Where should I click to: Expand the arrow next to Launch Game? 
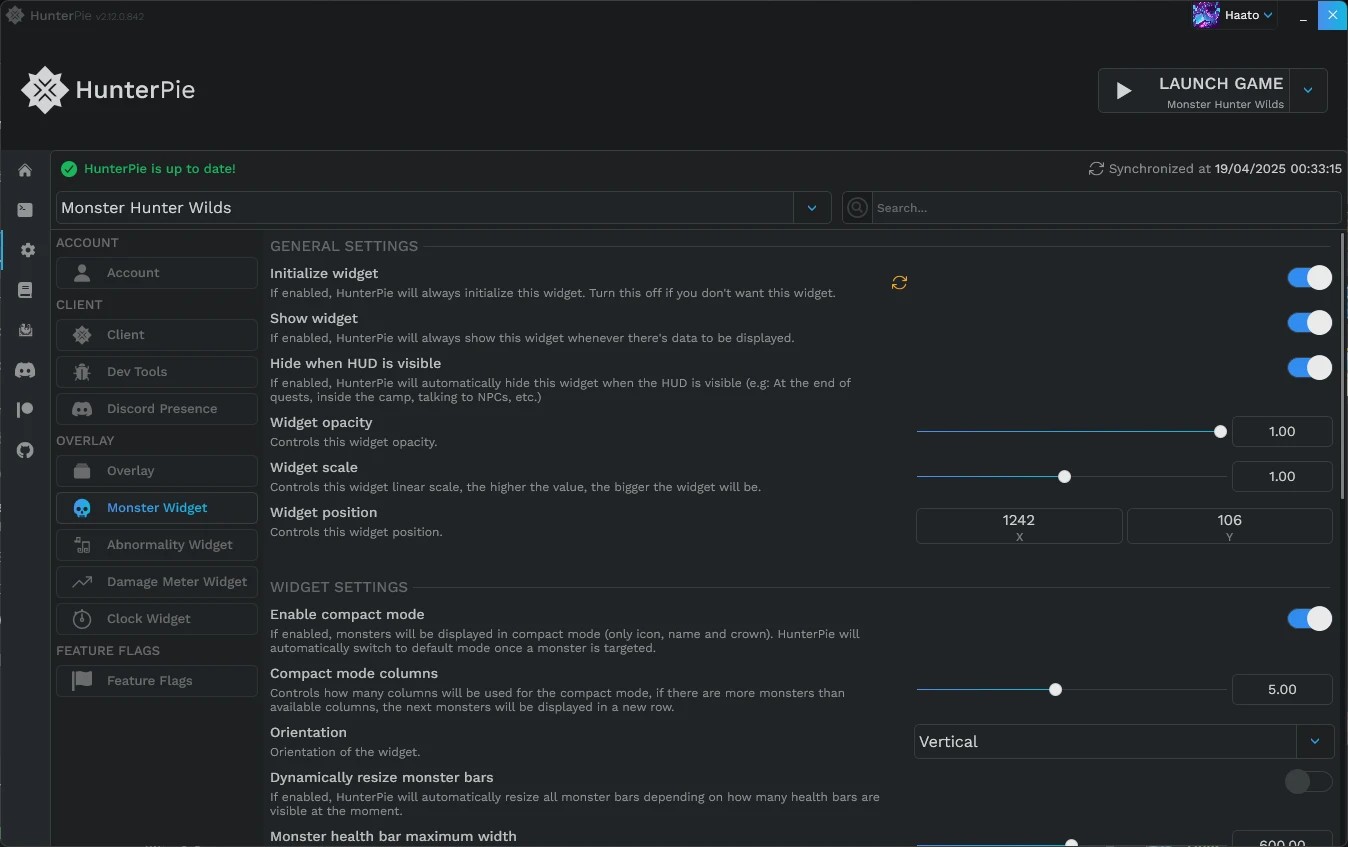click(1308, 91)
